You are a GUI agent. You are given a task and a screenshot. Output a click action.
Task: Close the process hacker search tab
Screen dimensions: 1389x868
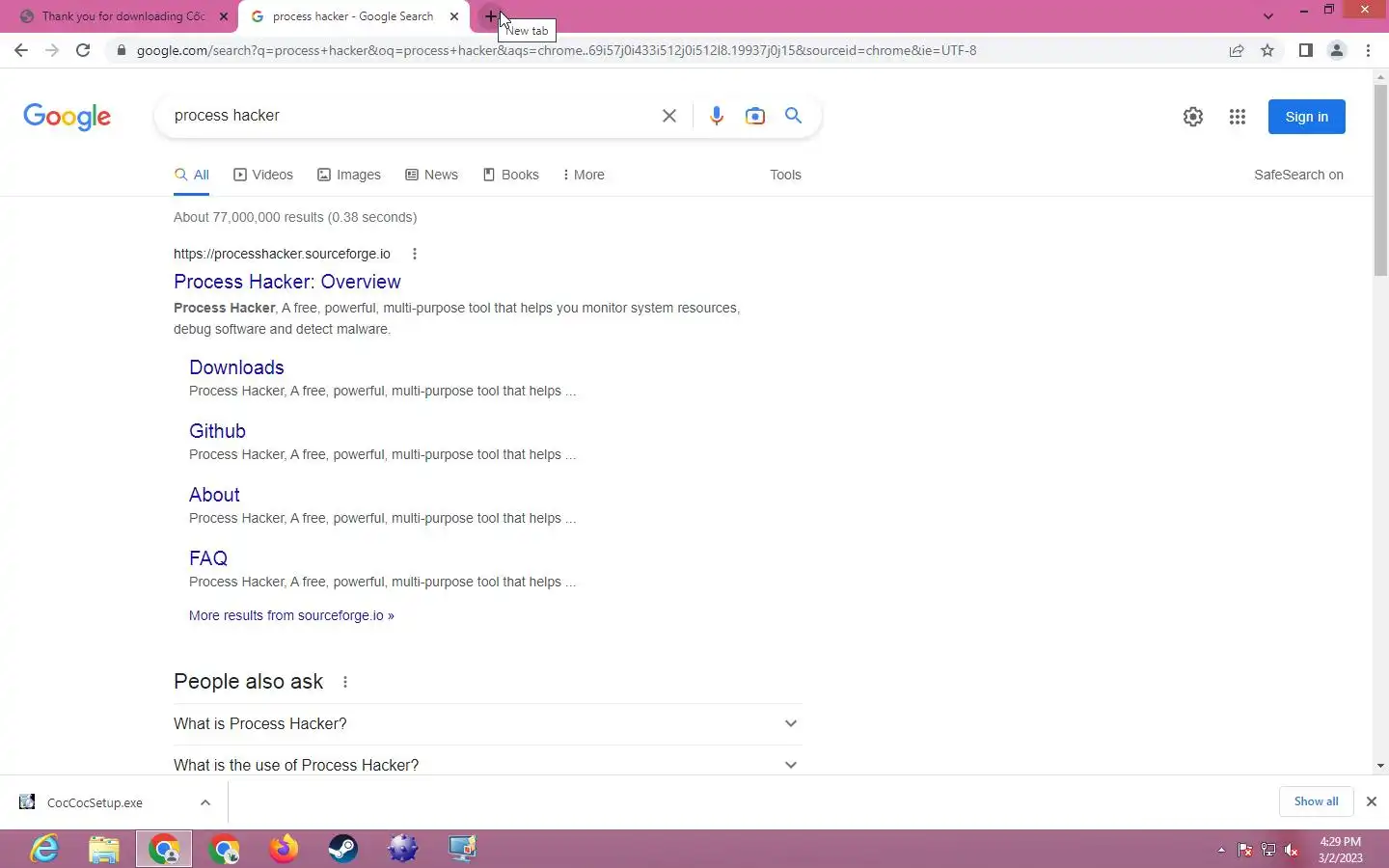pos(454,16)
